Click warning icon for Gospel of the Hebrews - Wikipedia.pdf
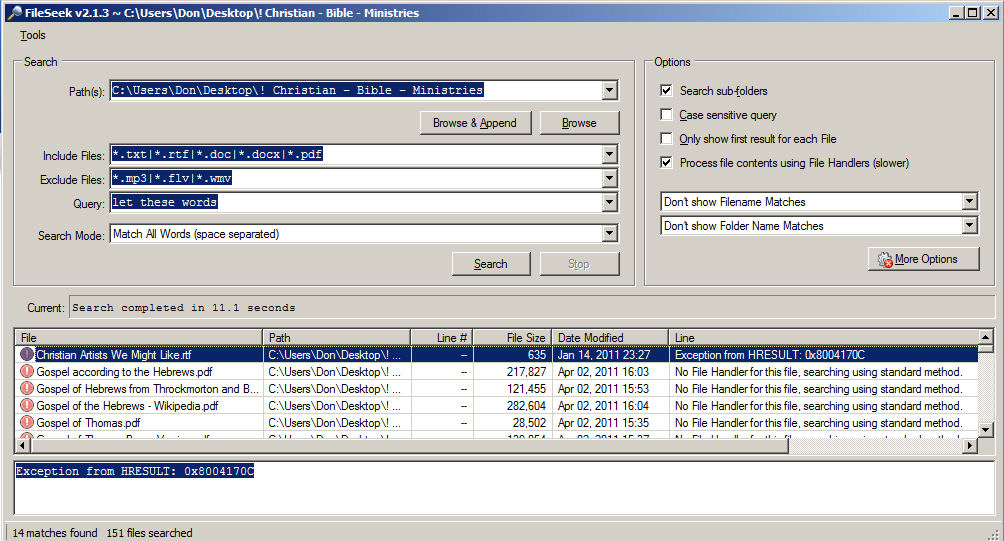 pyautogui.click(x=27, y=406)
